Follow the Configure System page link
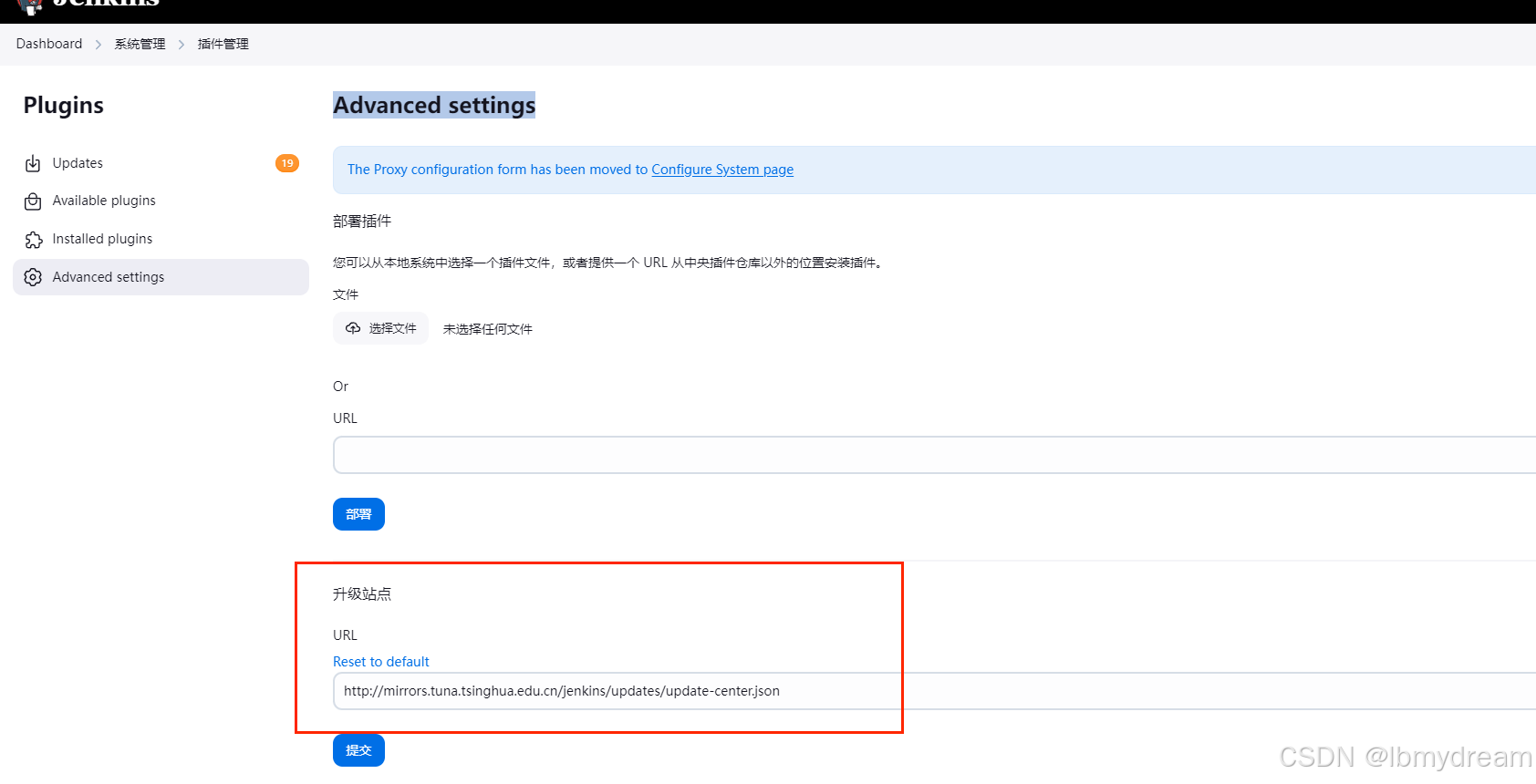This screenshot has height=784, width=1536. (x=722, y=170)
